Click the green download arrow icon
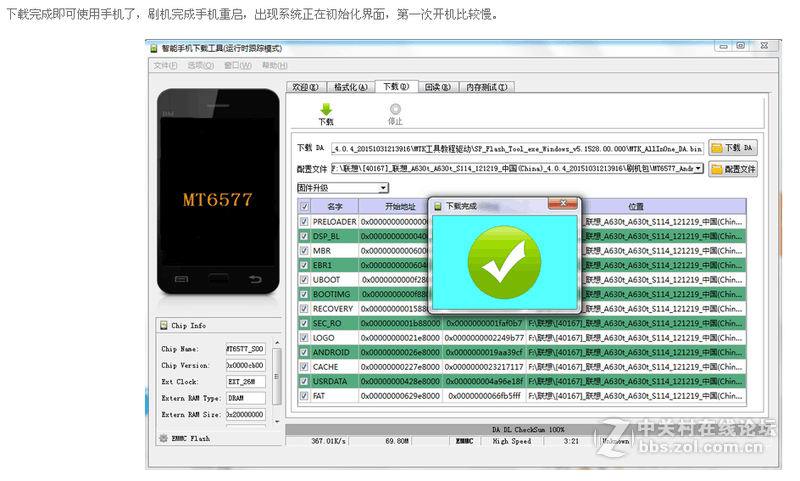Viewport: 800px width, 481px height. coord(326,109)
